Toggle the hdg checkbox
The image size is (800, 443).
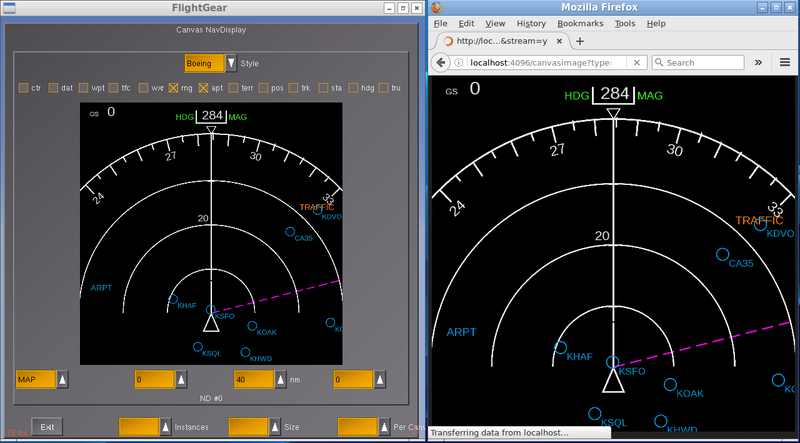pos(354,88)
